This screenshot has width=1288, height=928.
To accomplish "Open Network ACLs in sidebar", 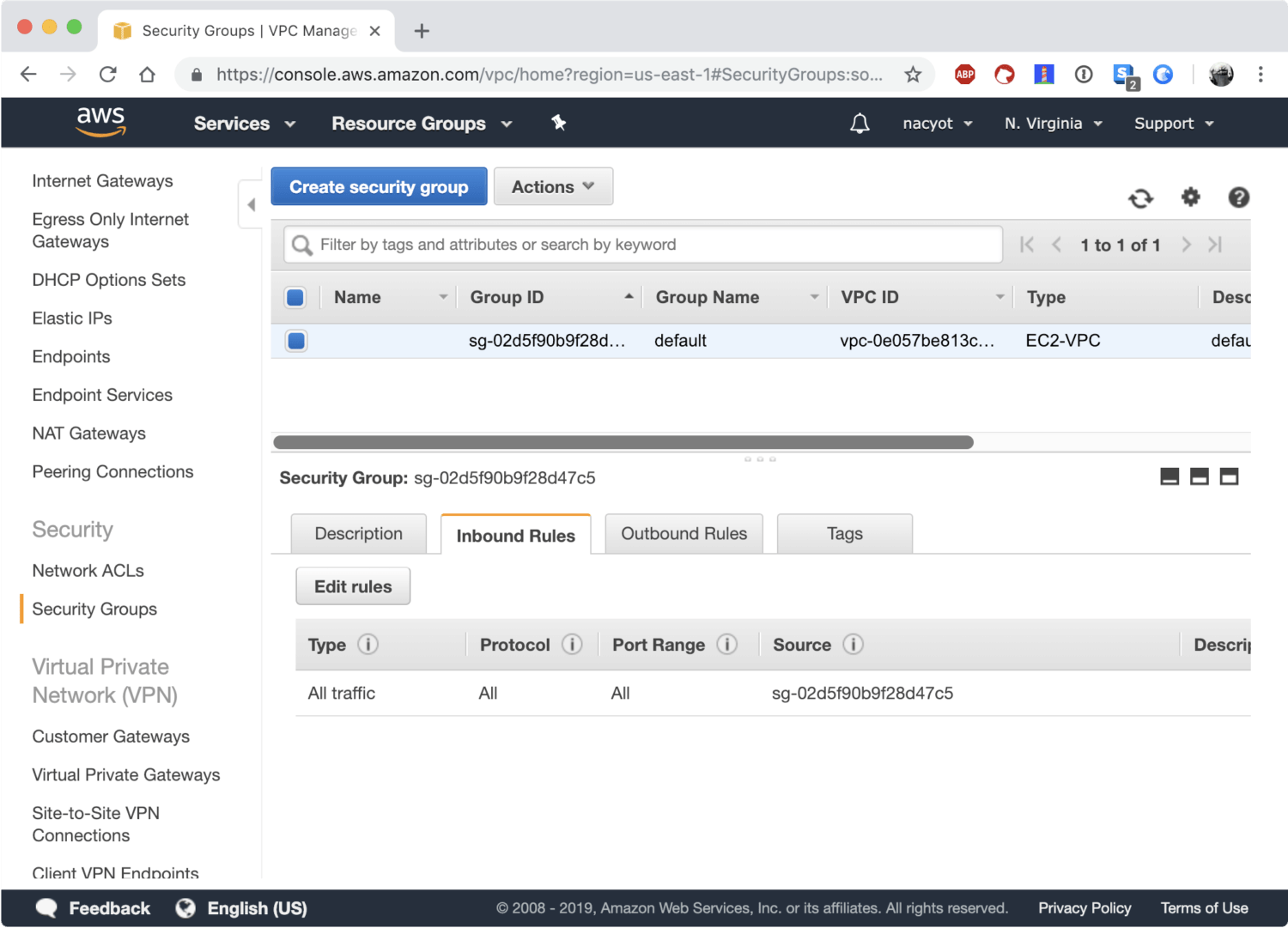I will tap(88, 571).
